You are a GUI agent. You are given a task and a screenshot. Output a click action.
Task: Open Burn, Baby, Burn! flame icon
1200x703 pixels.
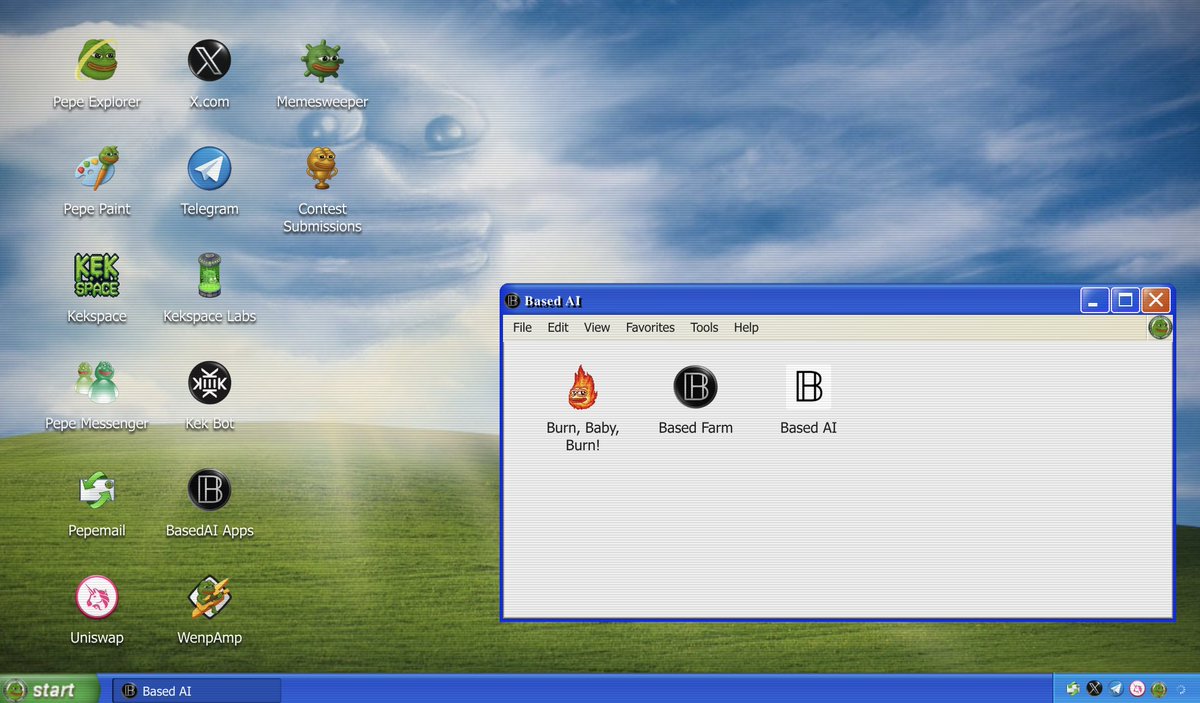pyautogui.click(x=583, y=387)
